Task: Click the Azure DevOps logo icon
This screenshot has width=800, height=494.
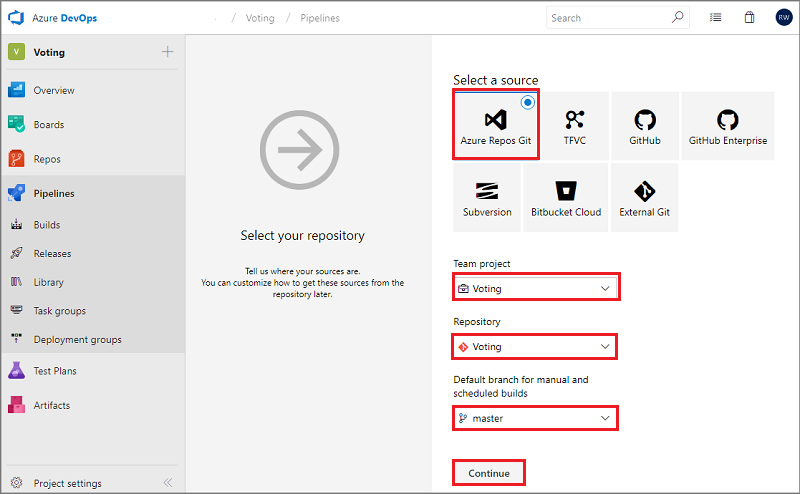Action: pos(16,18)
